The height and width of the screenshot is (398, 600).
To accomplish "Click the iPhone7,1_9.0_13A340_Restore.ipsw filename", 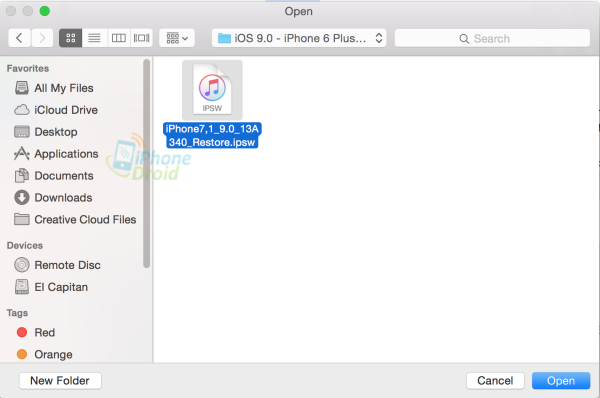I will click(x=212, y=135).
